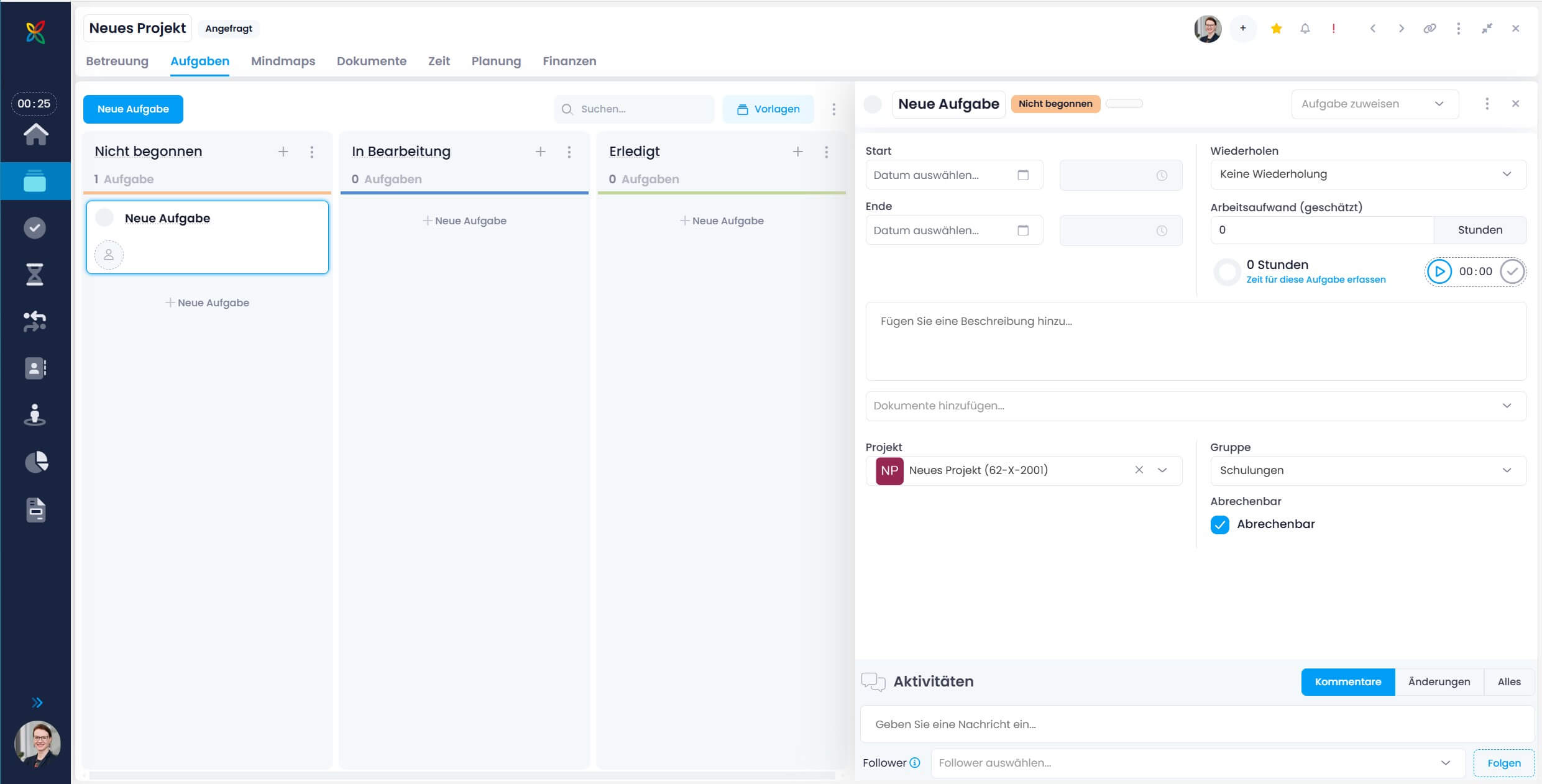
Task: Click Zeit für diese Aufgabe erfassen link
Action: coord(1316,280)
